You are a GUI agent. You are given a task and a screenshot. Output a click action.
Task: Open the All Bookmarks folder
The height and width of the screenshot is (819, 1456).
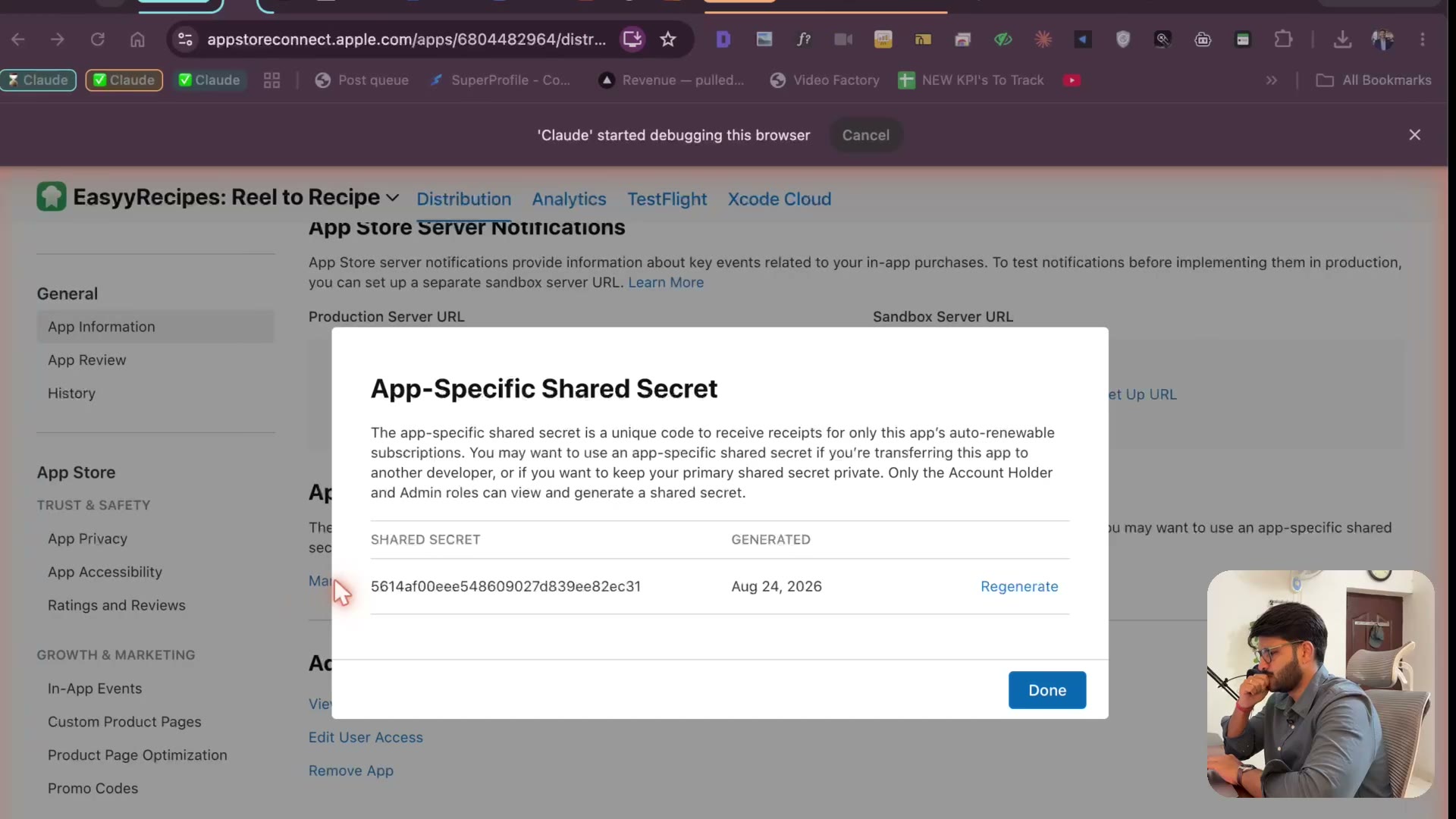click(1373, 80)
